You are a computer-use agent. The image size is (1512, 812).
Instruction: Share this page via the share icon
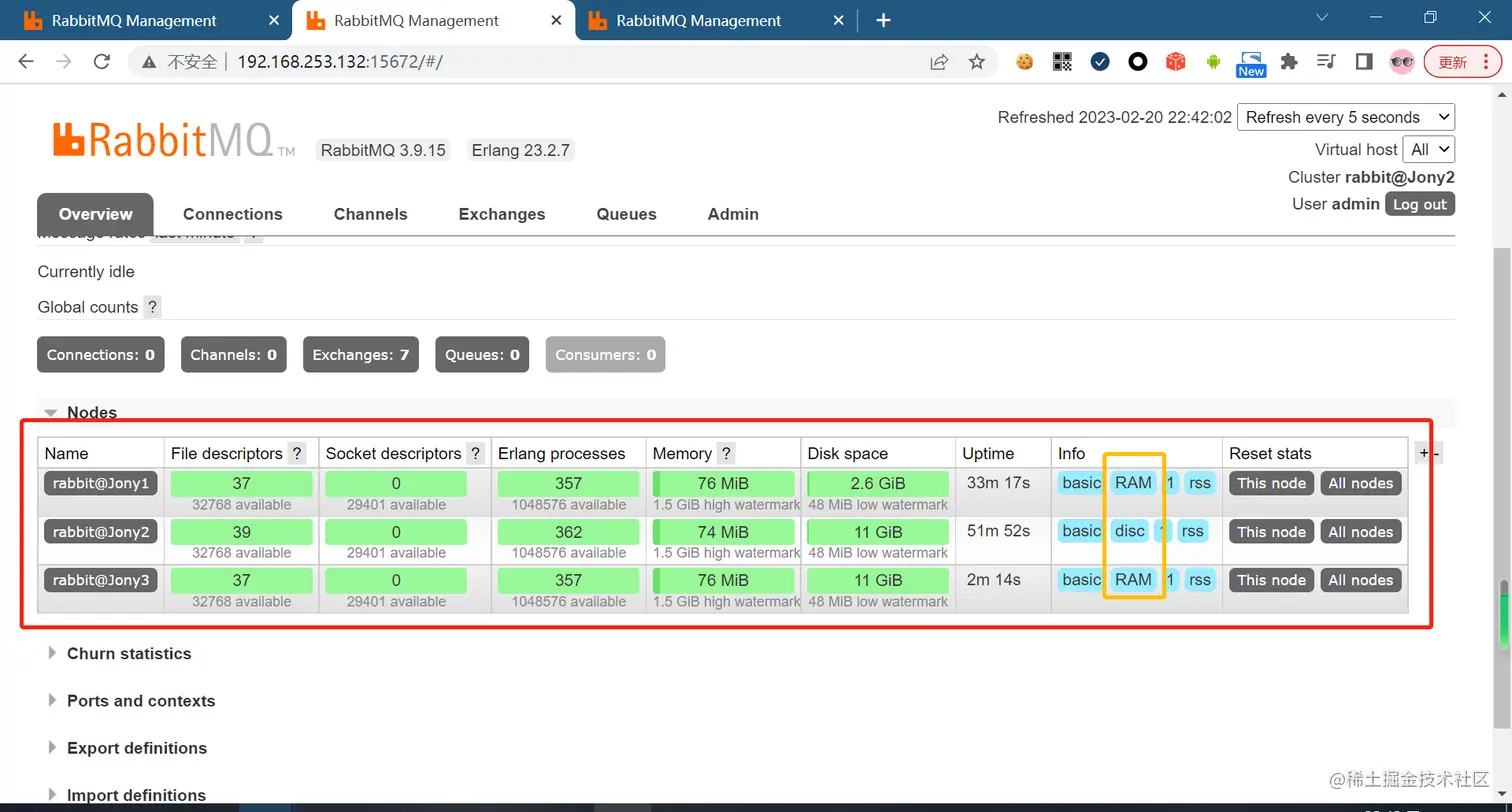[x=939, y=62]
